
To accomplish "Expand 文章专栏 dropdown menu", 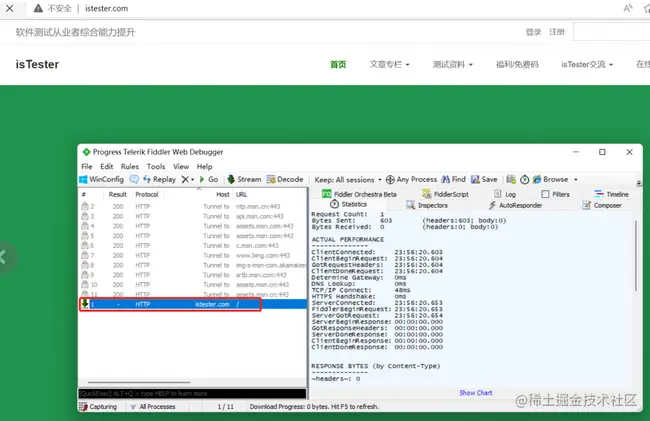I will pyautogui.click(x=390, y=64).
